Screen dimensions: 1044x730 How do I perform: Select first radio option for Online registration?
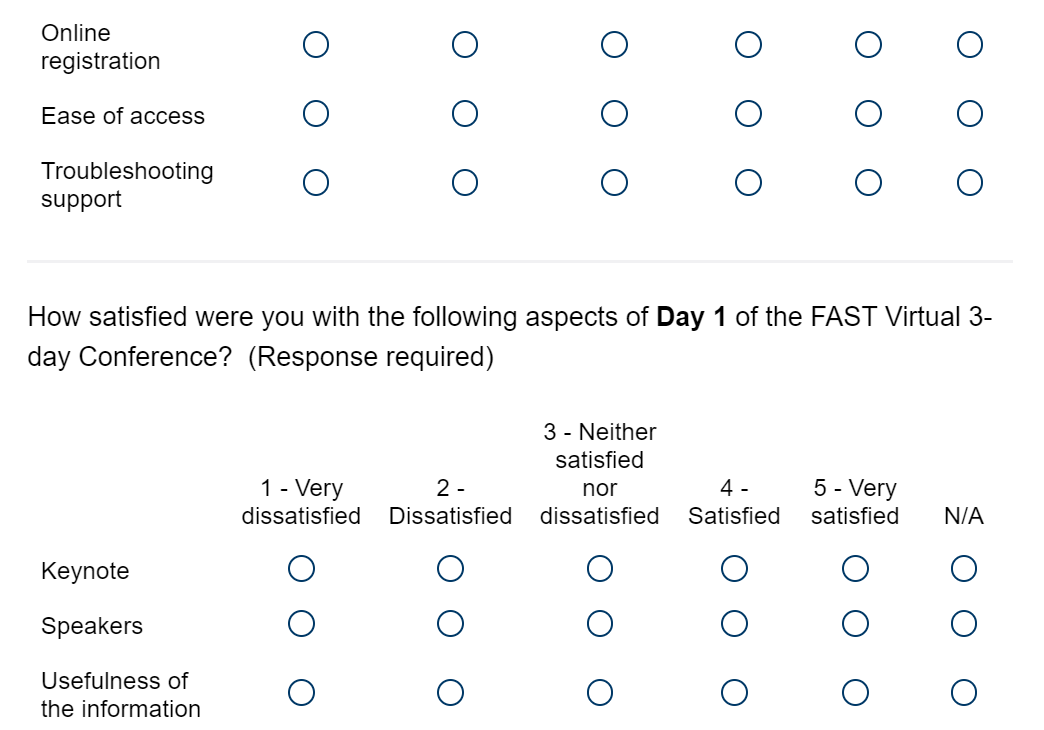pos(316,45)
